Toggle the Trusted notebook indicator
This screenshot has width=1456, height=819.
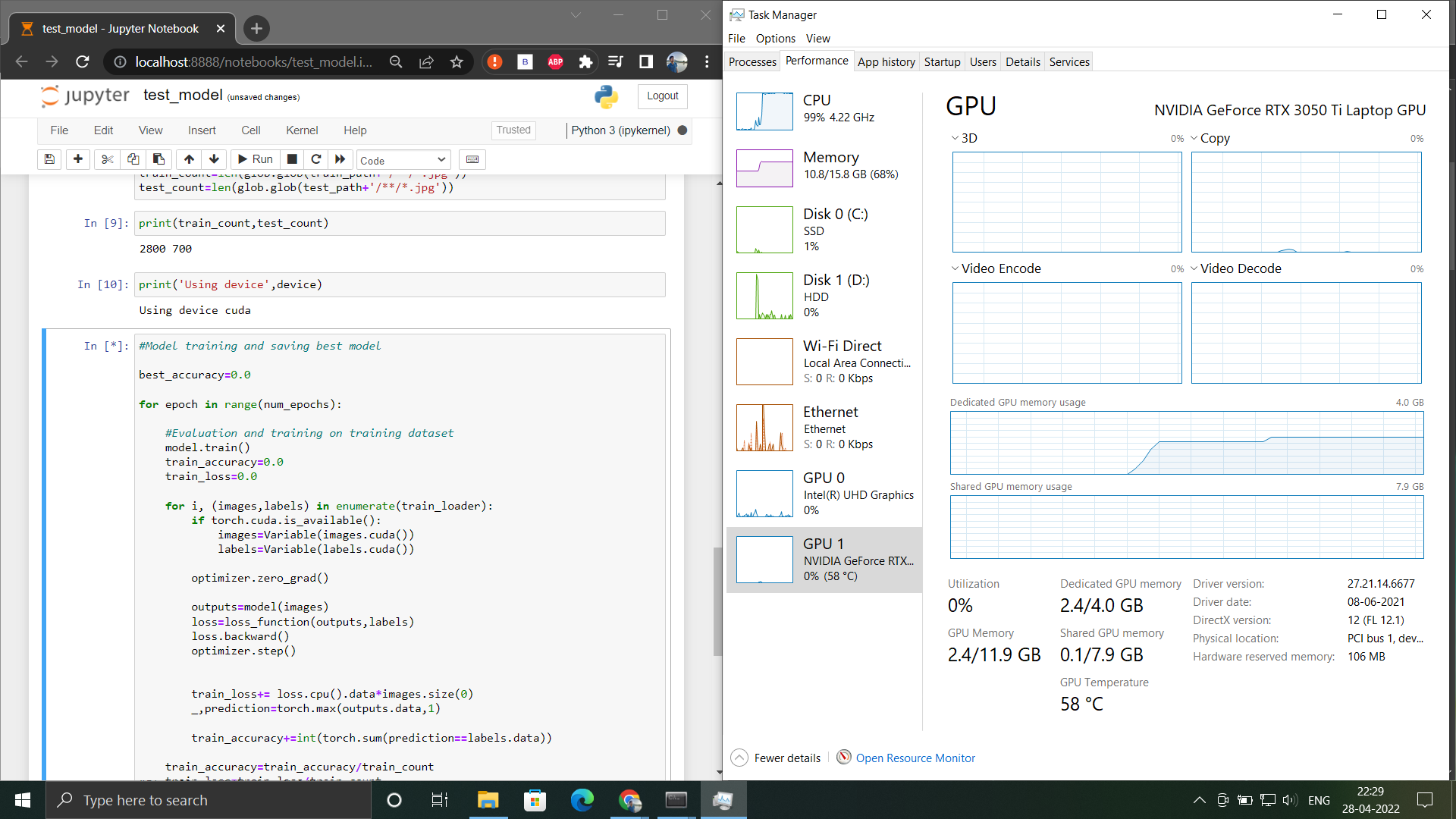pos(513,130)
